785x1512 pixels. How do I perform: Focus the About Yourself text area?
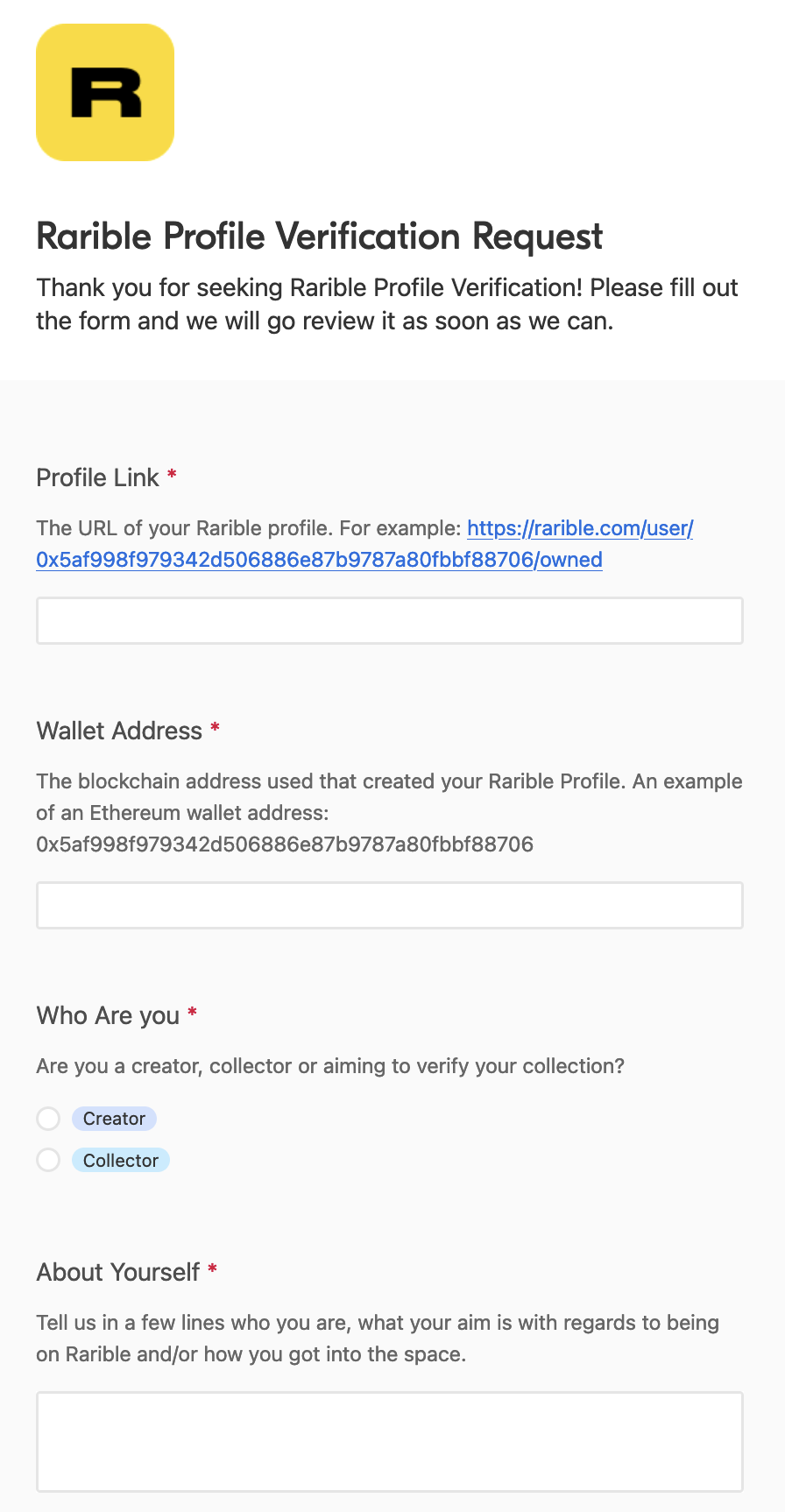pos(389,1441)
